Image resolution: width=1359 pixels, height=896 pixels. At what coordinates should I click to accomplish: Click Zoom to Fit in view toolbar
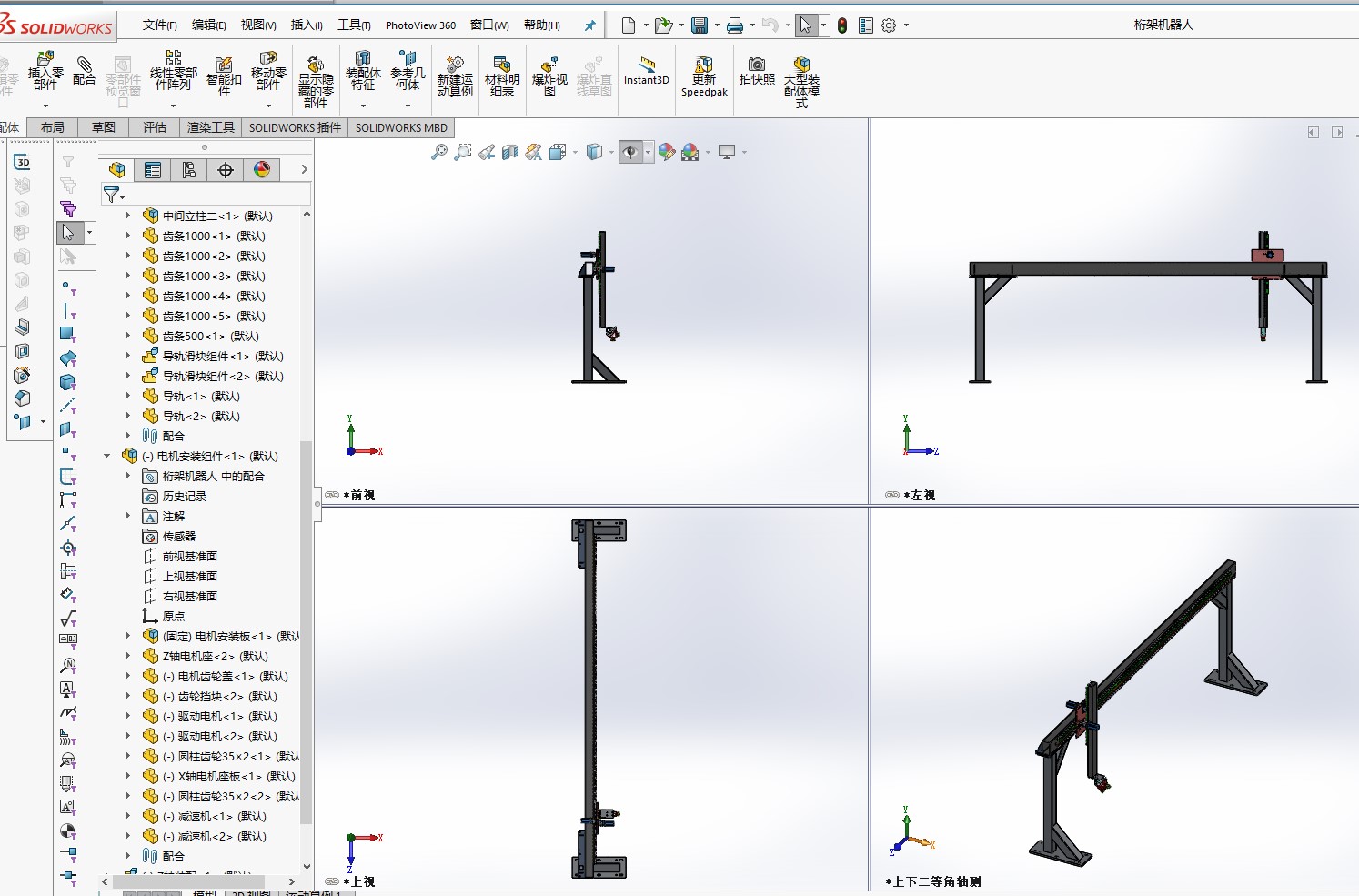point(439,152)
